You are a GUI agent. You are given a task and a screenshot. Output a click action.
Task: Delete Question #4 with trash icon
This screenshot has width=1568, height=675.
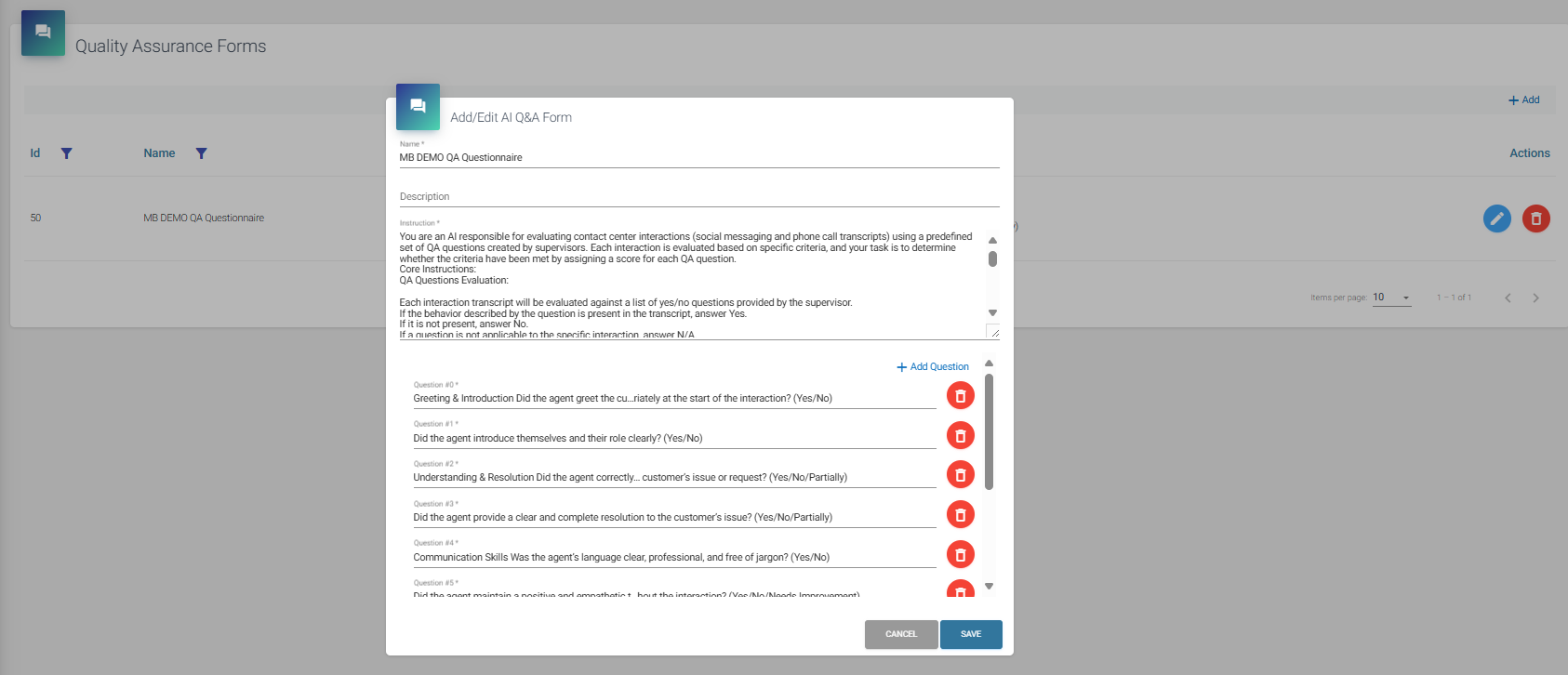point(960,555)
